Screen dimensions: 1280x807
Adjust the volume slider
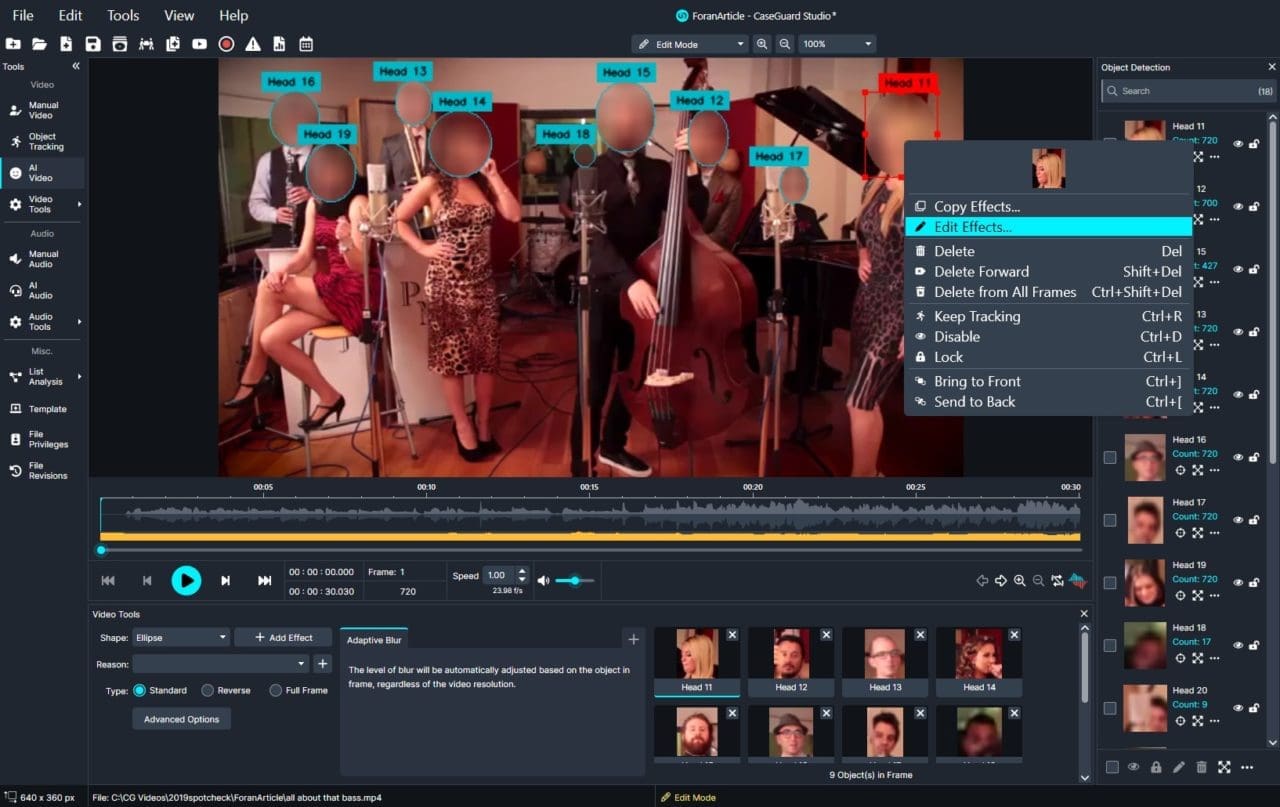pyautogui.click(x=575, y=580)
